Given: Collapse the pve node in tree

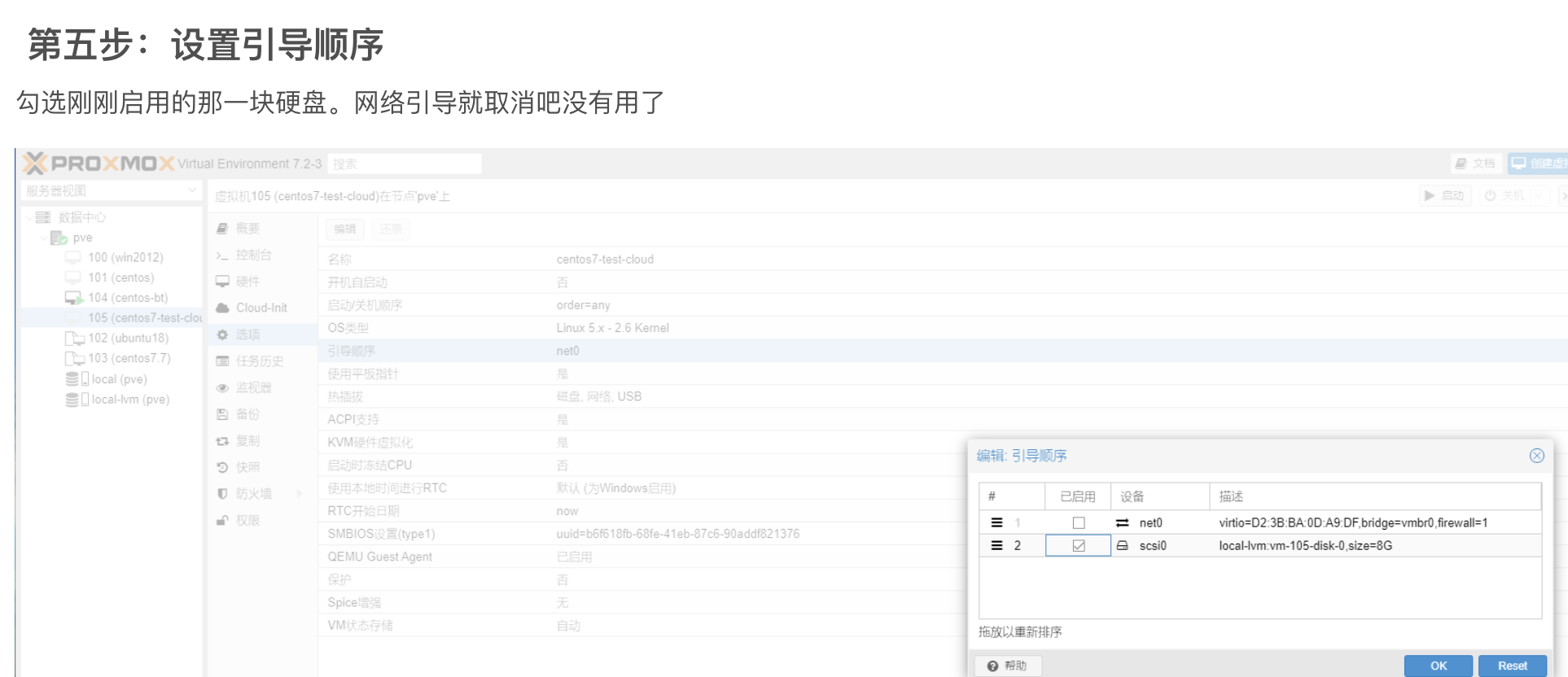Looking at the screenshot, I should [x=44, y=238].
